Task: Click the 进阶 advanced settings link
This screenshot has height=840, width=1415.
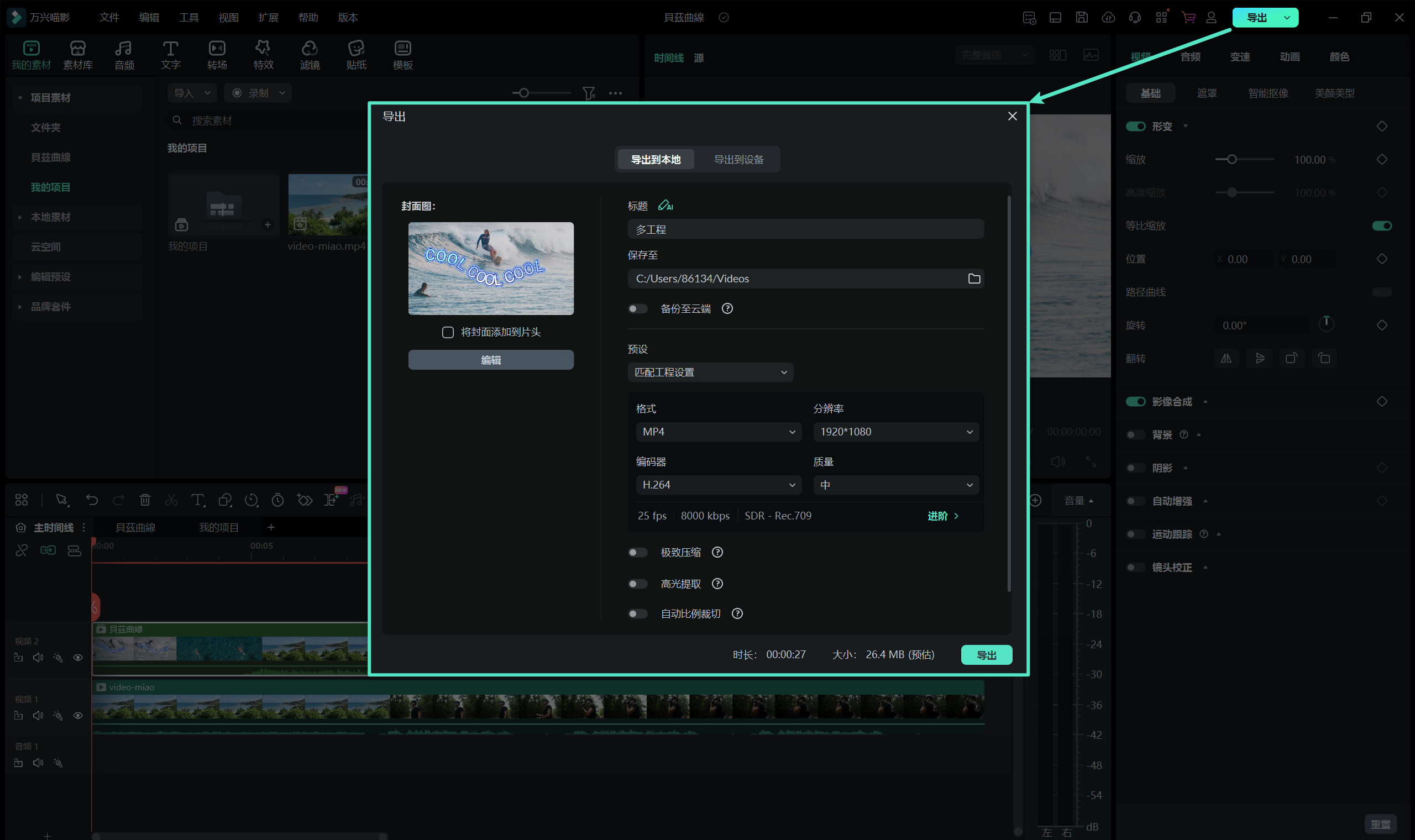Action: [942, 516]
